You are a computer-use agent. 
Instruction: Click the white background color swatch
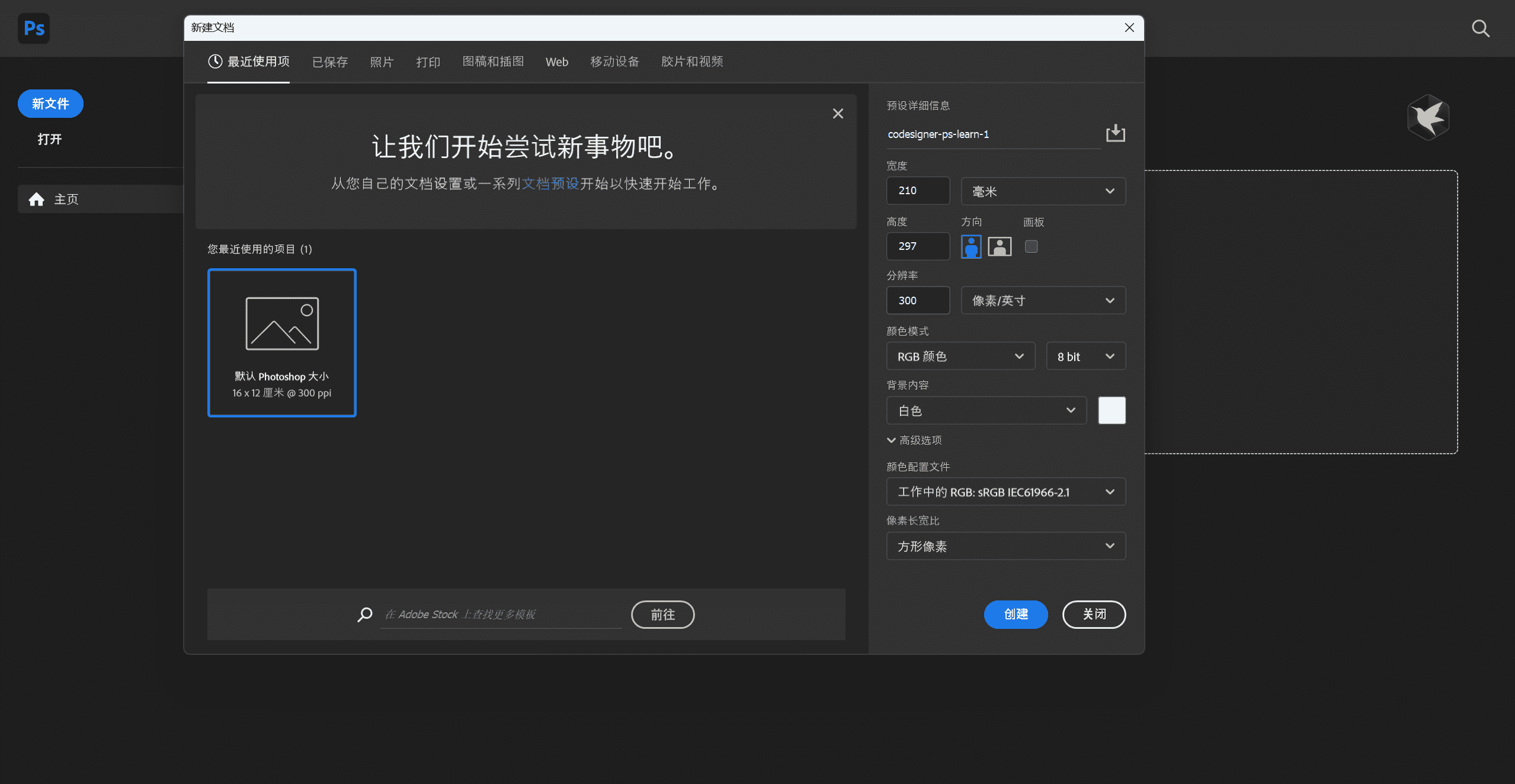[1111, 410]
